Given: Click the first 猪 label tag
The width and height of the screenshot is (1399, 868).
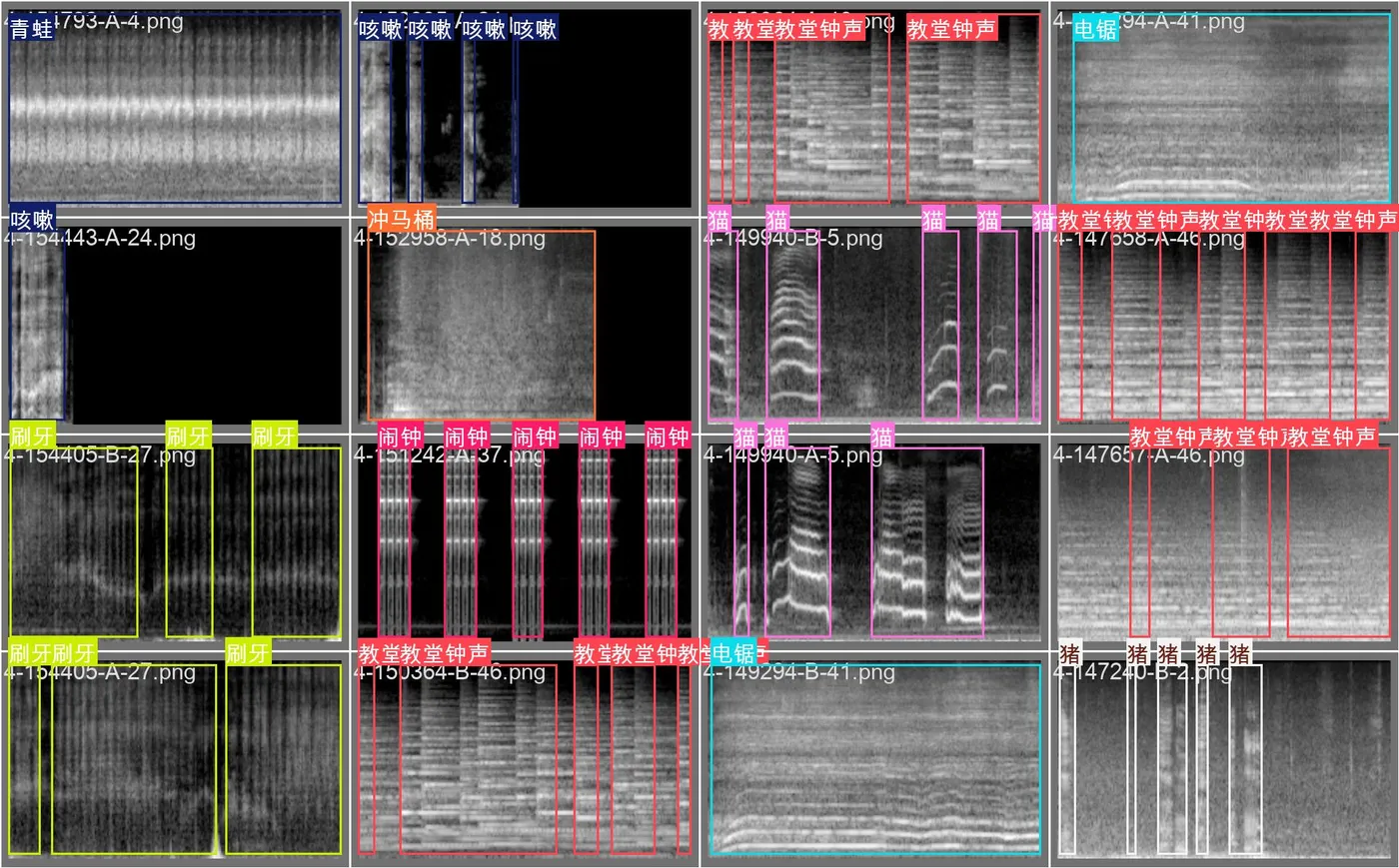Looking at the screenshot, I should [1070, 654].
